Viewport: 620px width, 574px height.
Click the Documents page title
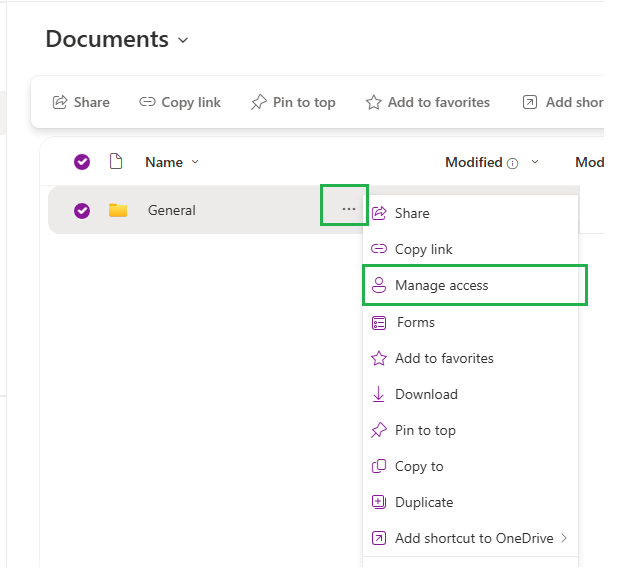pos(107,39)
